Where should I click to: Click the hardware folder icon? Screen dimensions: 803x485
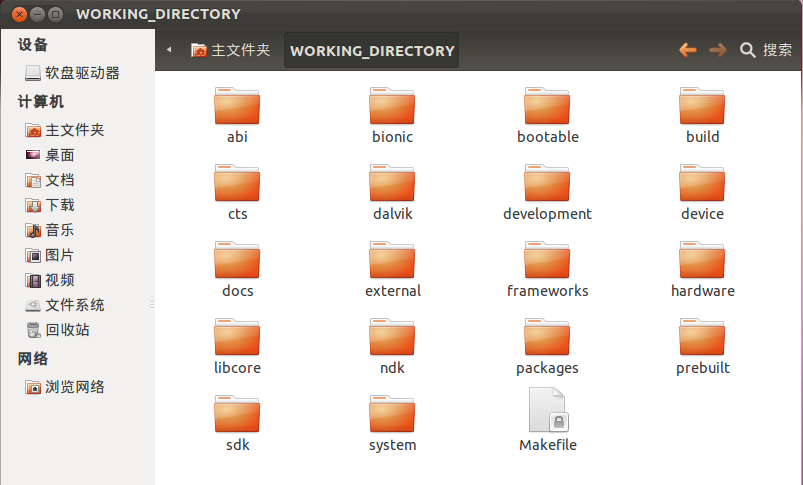coord(702,260)
